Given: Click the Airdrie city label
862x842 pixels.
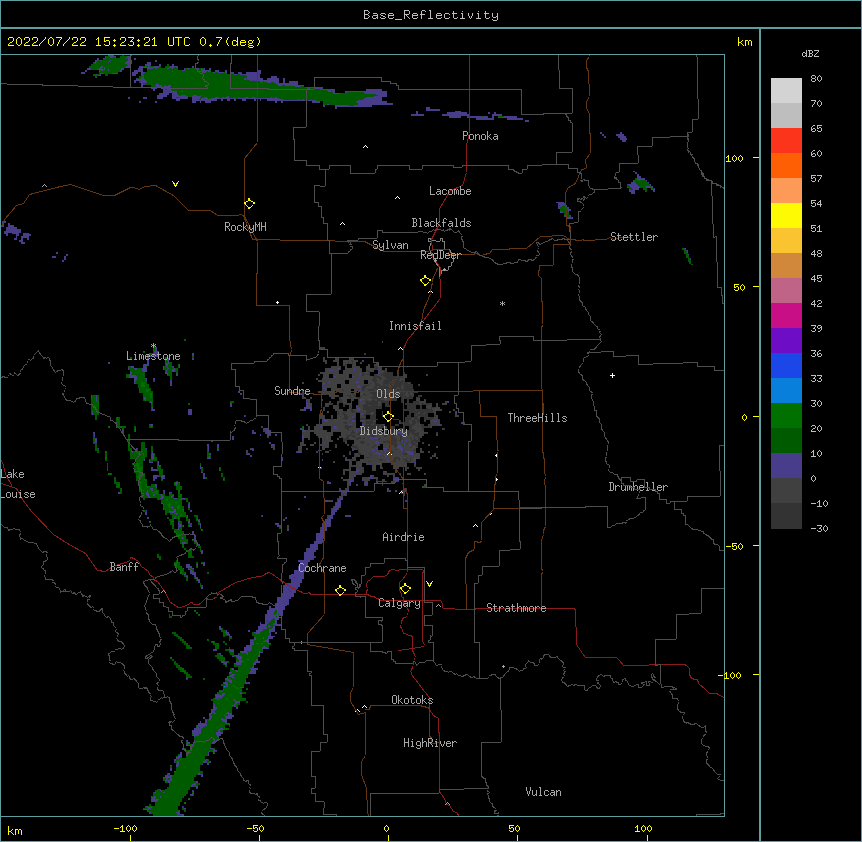Looking at the screenshot, I should 404,537.
